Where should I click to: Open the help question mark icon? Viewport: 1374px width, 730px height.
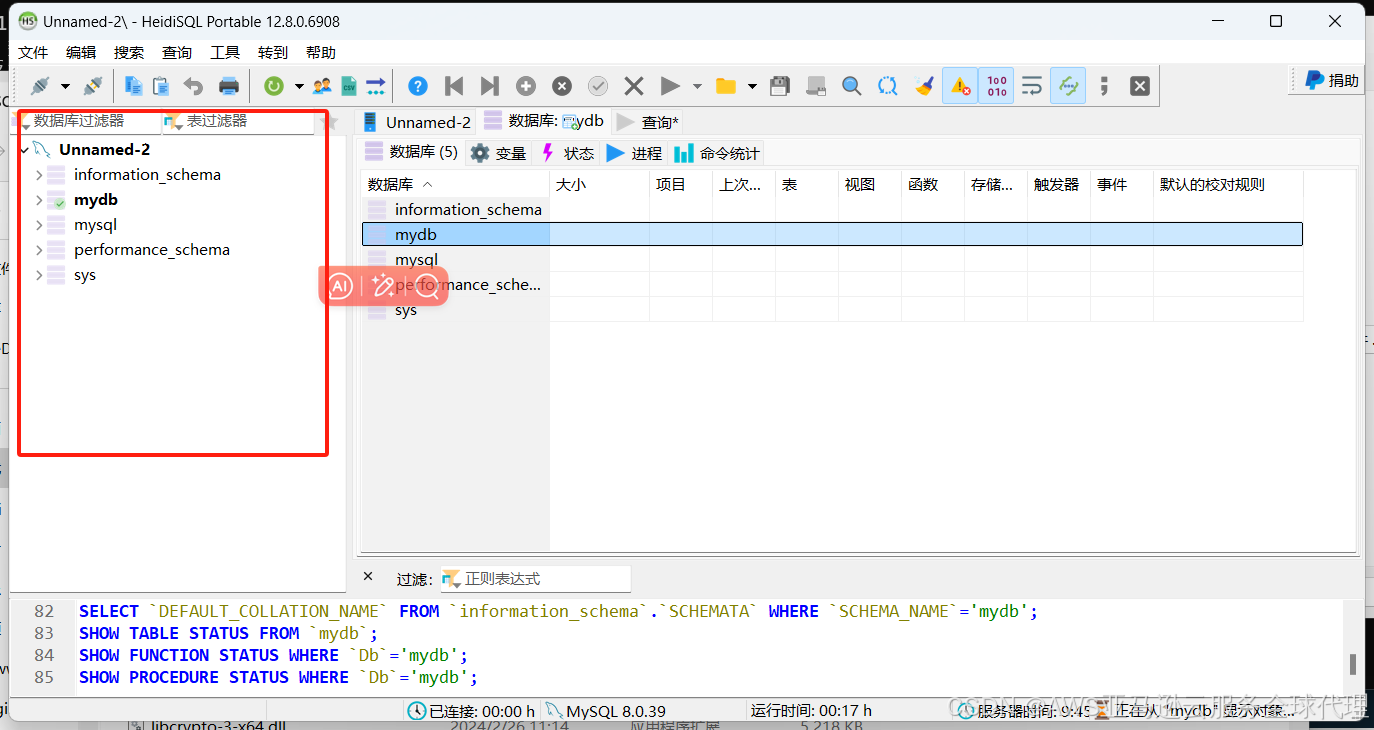click(x=418, y=86)
